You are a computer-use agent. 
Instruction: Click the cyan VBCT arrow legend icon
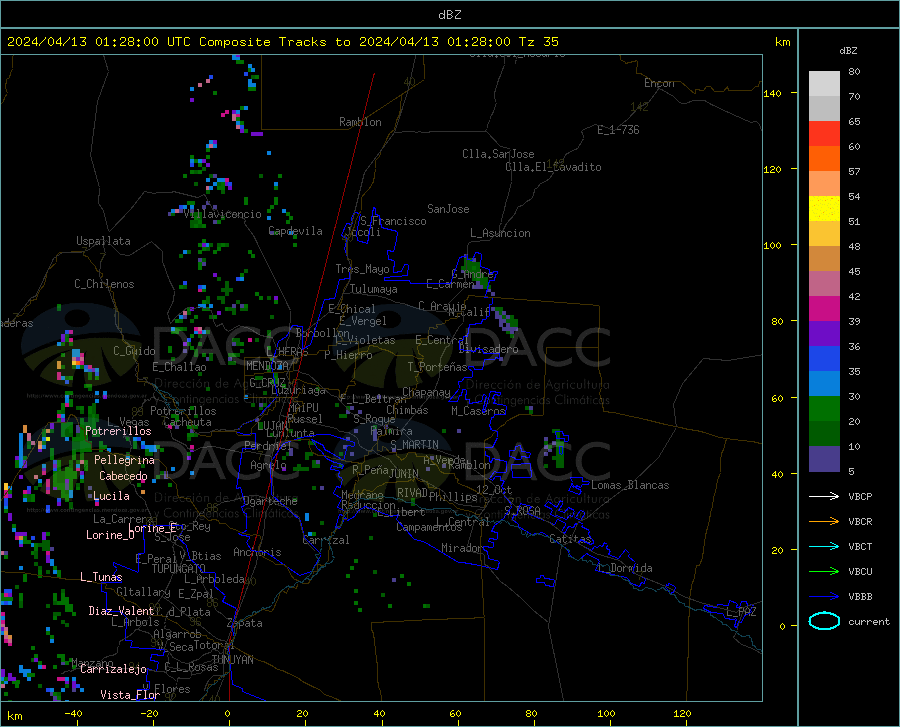click(824, 546)
